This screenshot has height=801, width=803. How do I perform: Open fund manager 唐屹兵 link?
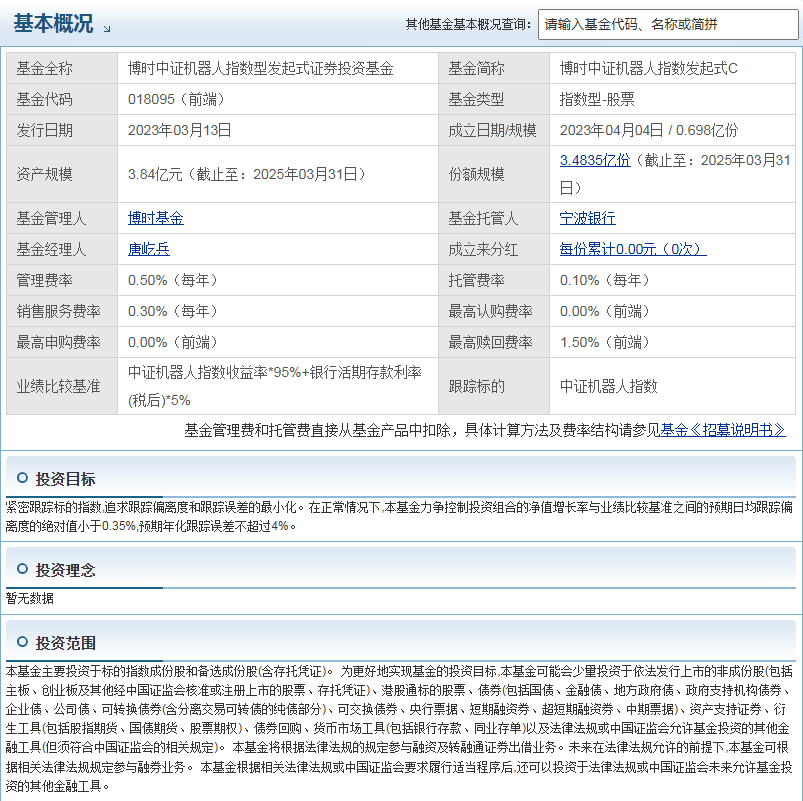pyautogui.click(x=149, y=249)
